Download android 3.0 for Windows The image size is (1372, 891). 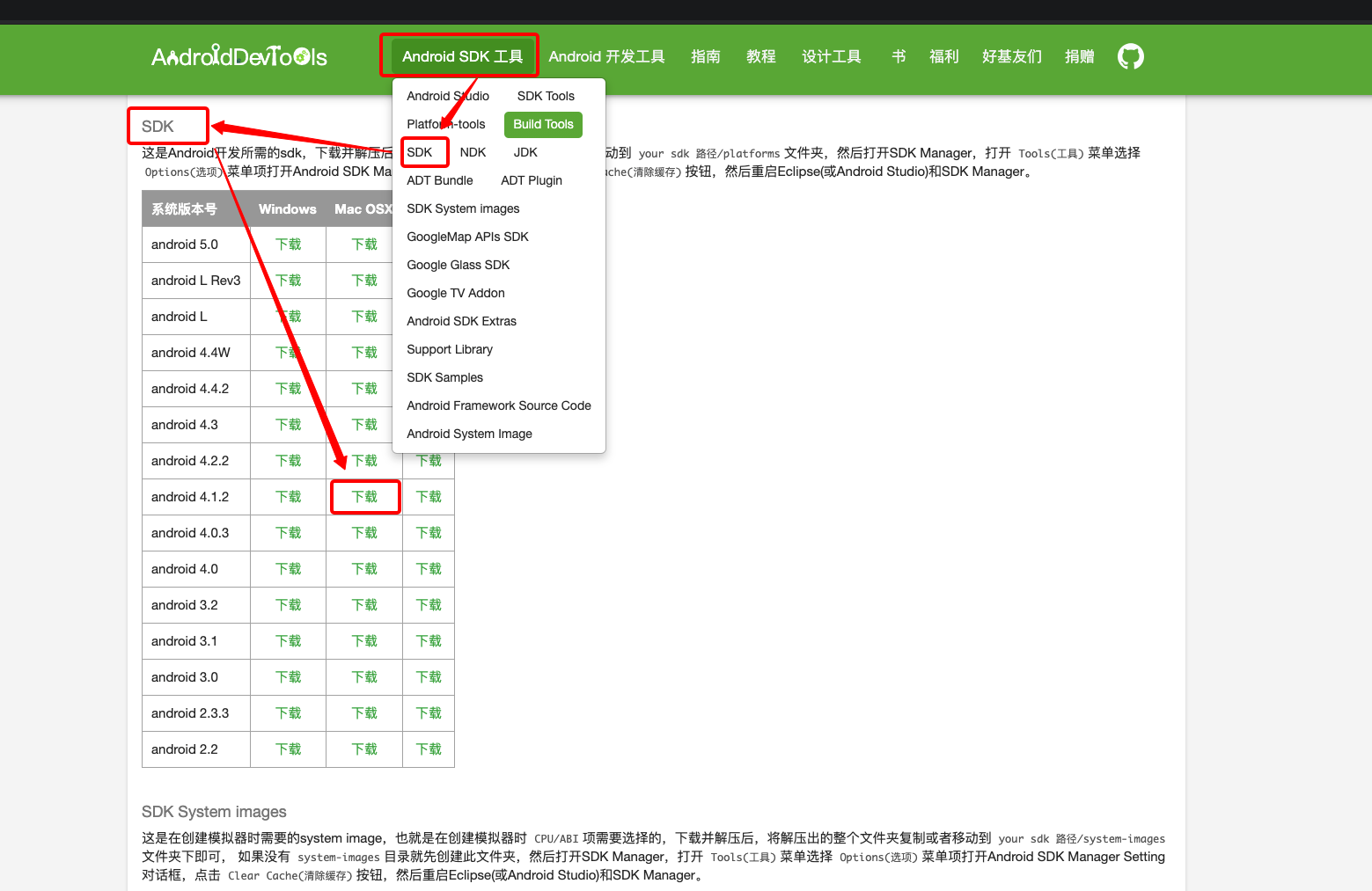coord(288,677)
